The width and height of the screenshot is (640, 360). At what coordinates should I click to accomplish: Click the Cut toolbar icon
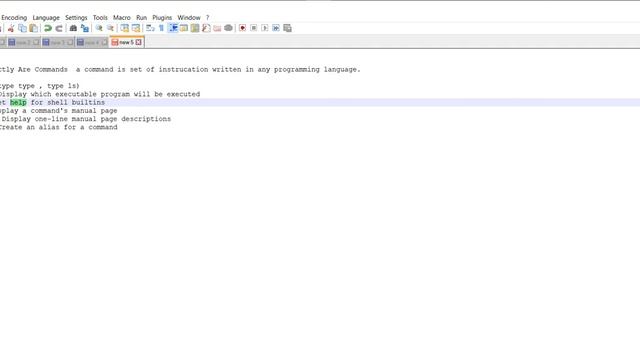[11, 28]
